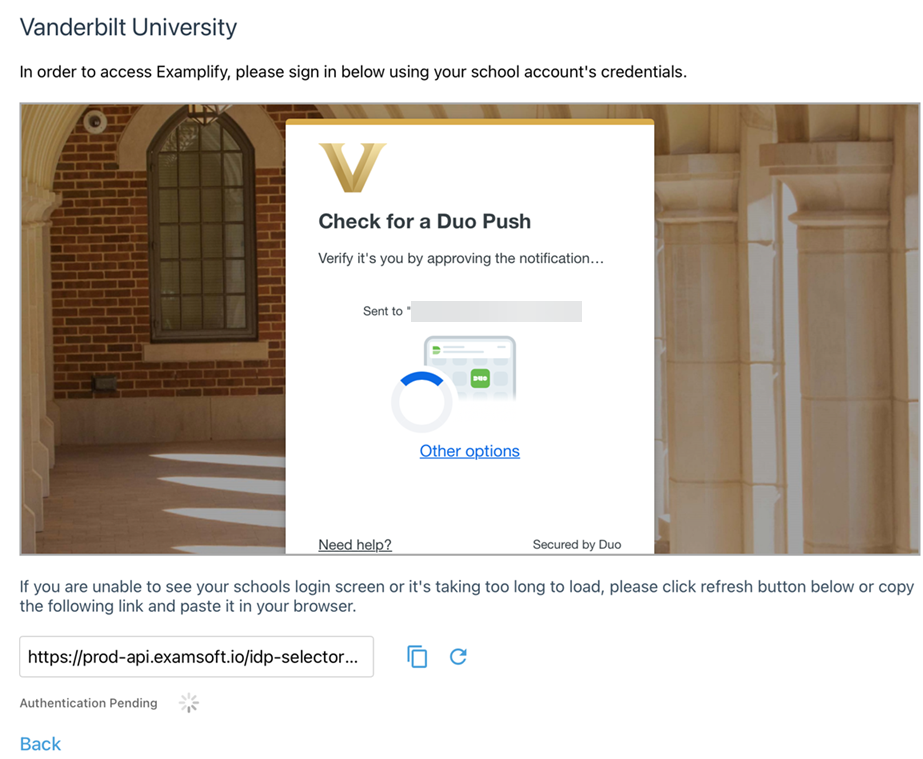Click the Authentication Pending status label
Viewport: 923px width, 759px height.
[88, 703]
